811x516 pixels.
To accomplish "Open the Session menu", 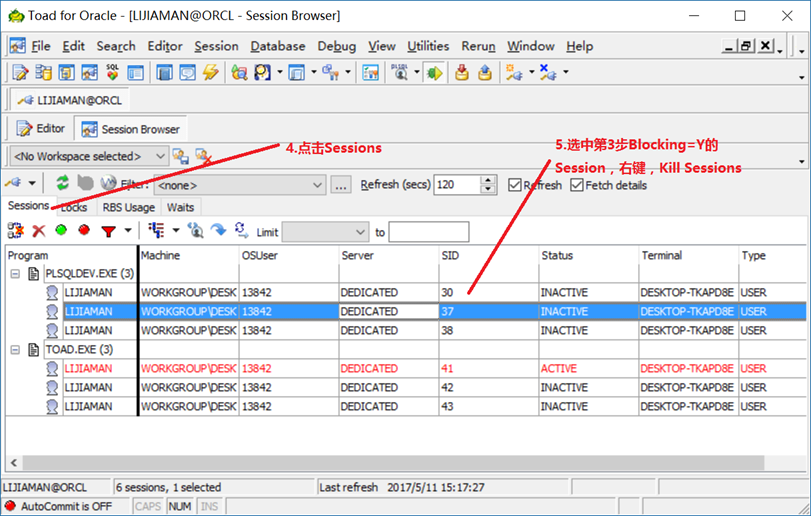I will click(216, 46).
